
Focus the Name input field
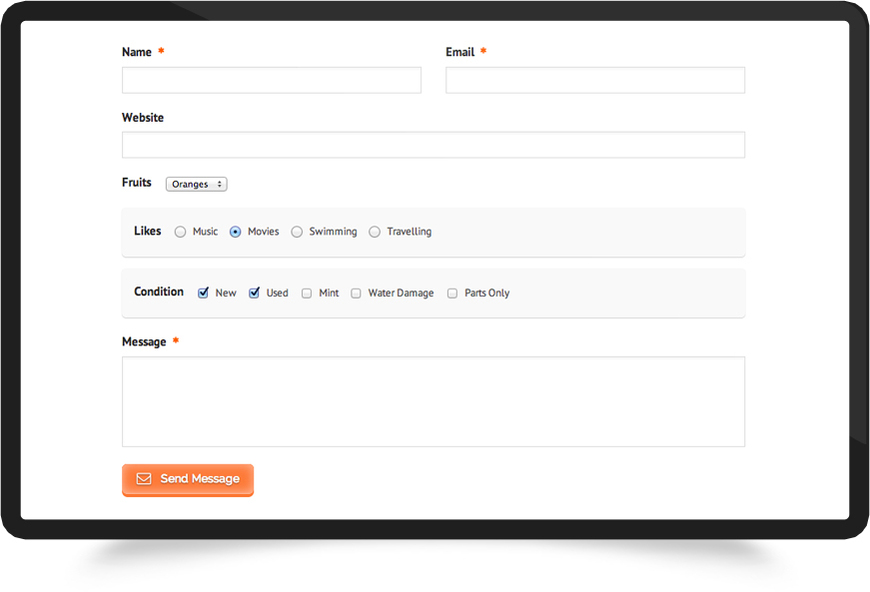(x=271, y=80)
